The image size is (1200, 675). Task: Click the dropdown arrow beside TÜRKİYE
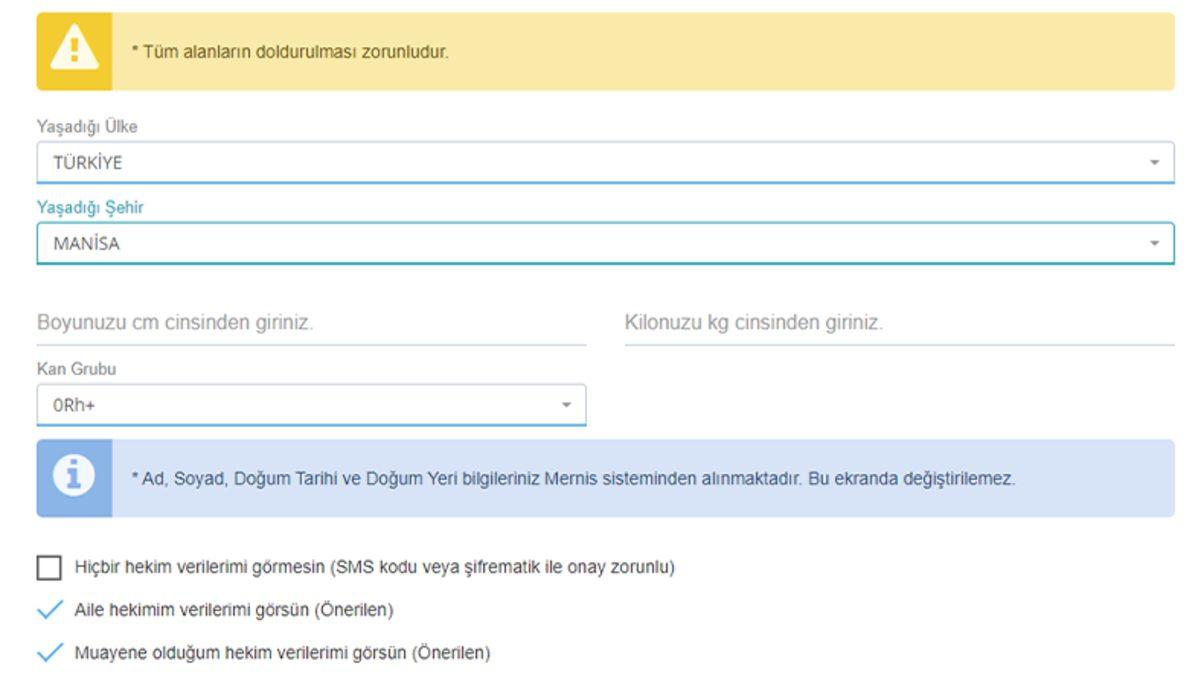click(1155, 160)
